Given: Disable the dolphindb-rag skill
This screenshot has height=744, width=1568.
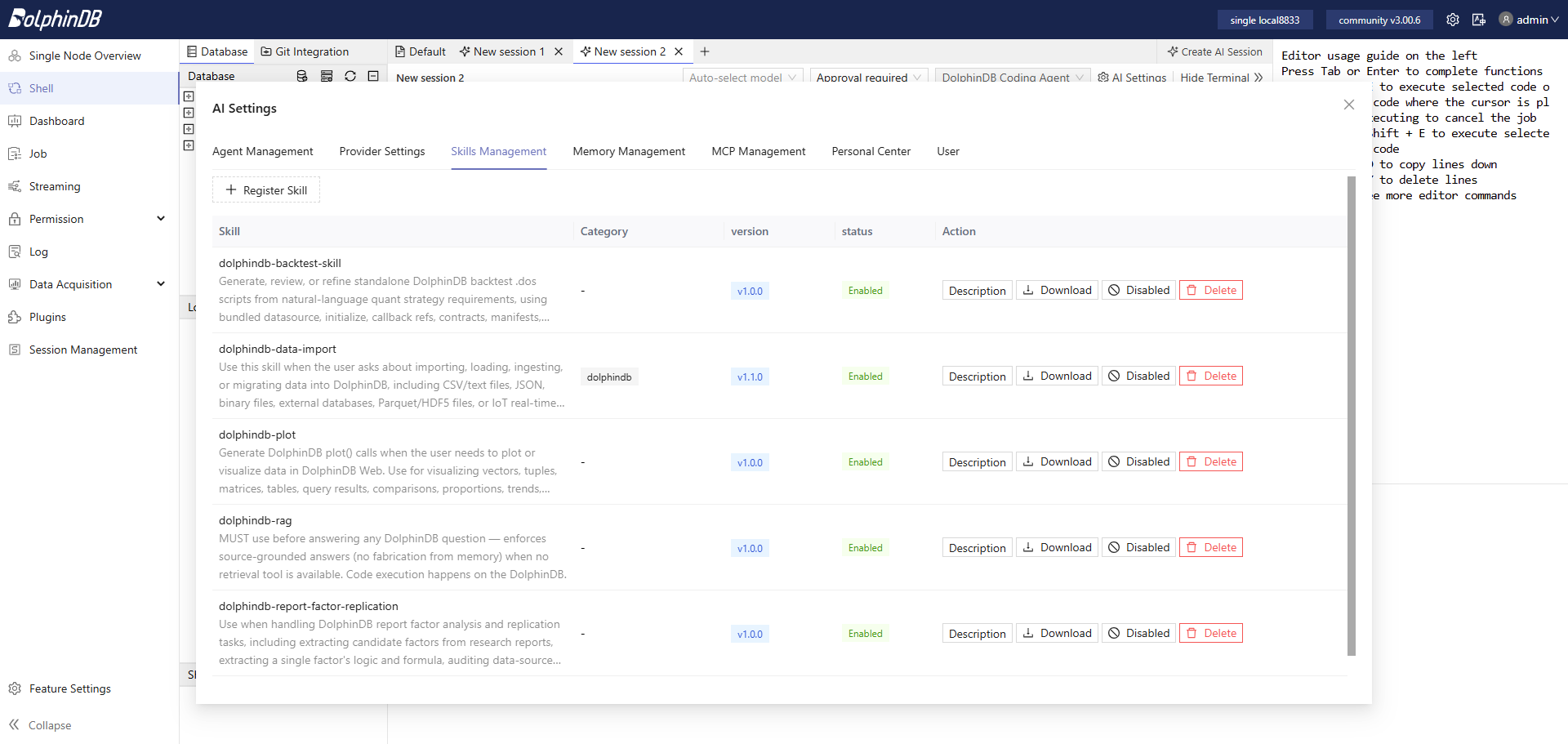Looking at the screenshot, I should click(1138, 547).
